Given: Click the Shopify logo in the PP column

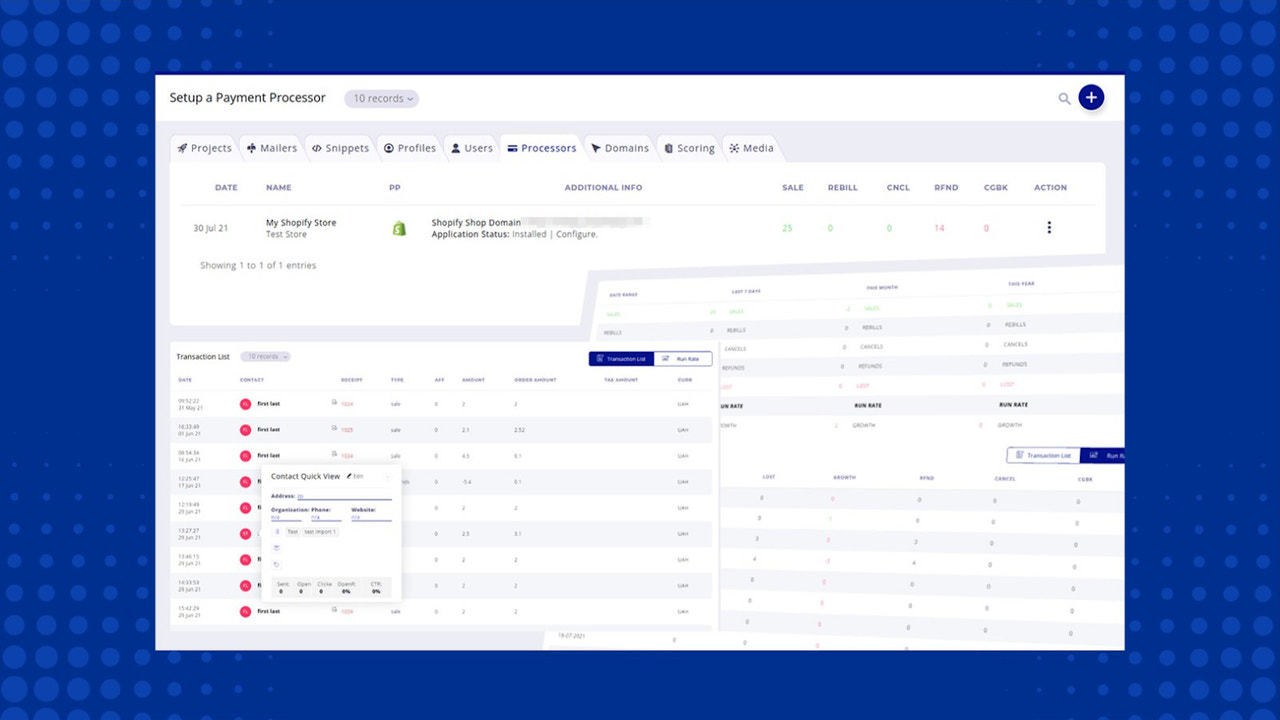Looking at the screenshot, I should (399, 227).
